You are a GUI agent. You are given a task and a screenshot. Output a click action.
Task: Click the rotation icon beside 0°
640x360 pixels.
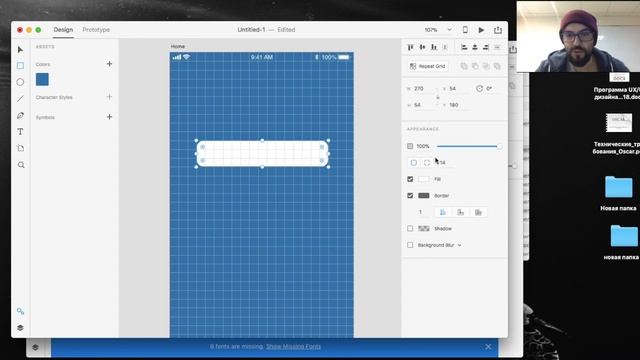(479, 89)
